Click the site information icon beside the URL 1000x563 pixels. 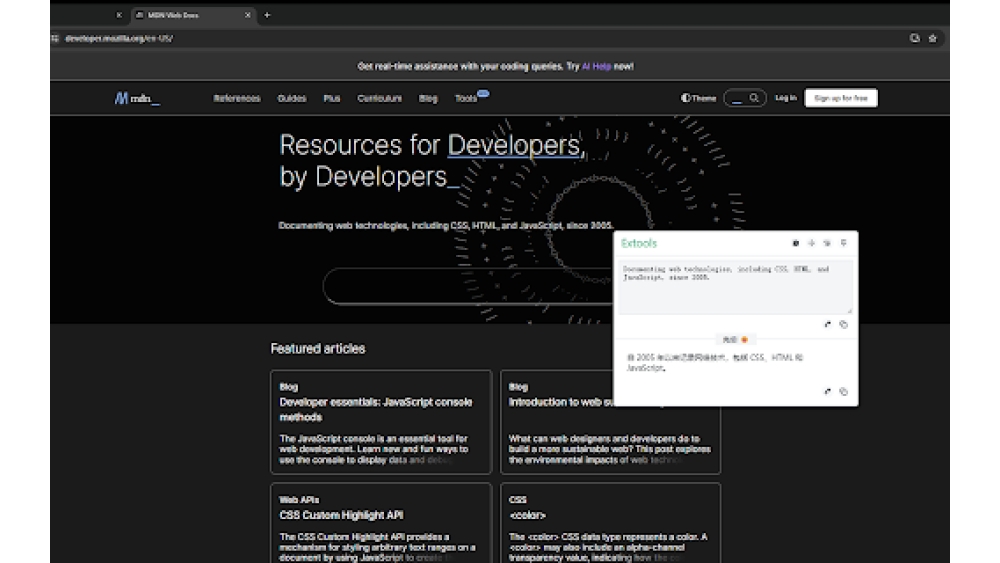[x=55, y=38]
